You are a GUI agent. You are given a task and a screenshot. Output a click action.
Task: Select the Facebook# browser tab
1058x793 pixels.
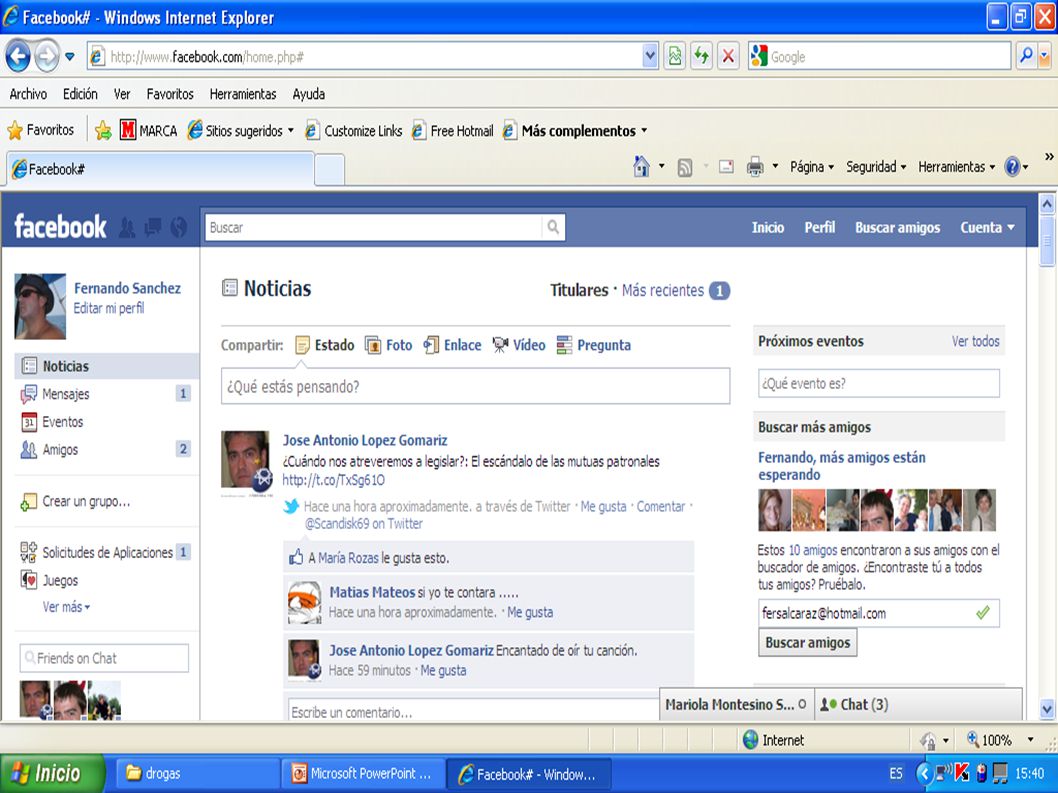161,169
